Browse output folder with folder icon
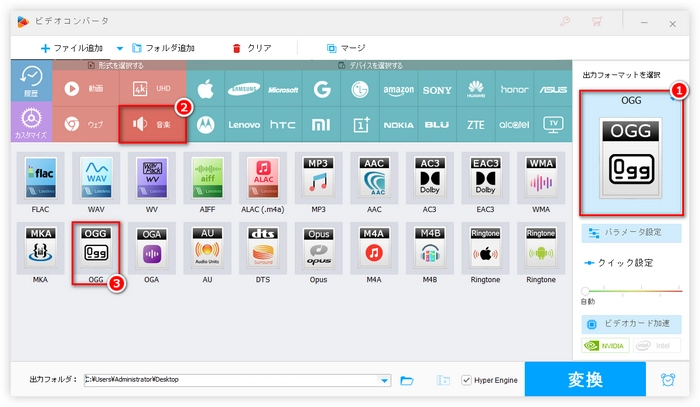This screenshot has width=700, height=407. (x=407, y=380)
